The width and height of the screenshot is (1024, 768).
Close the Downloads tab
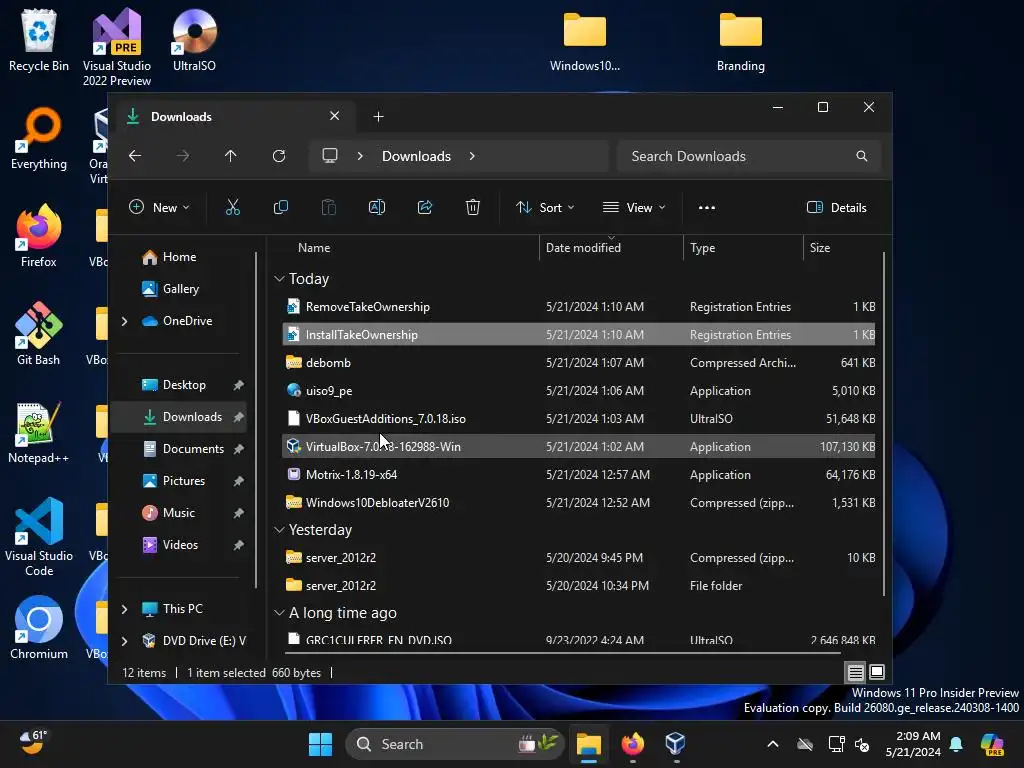(x=334, y=116)
